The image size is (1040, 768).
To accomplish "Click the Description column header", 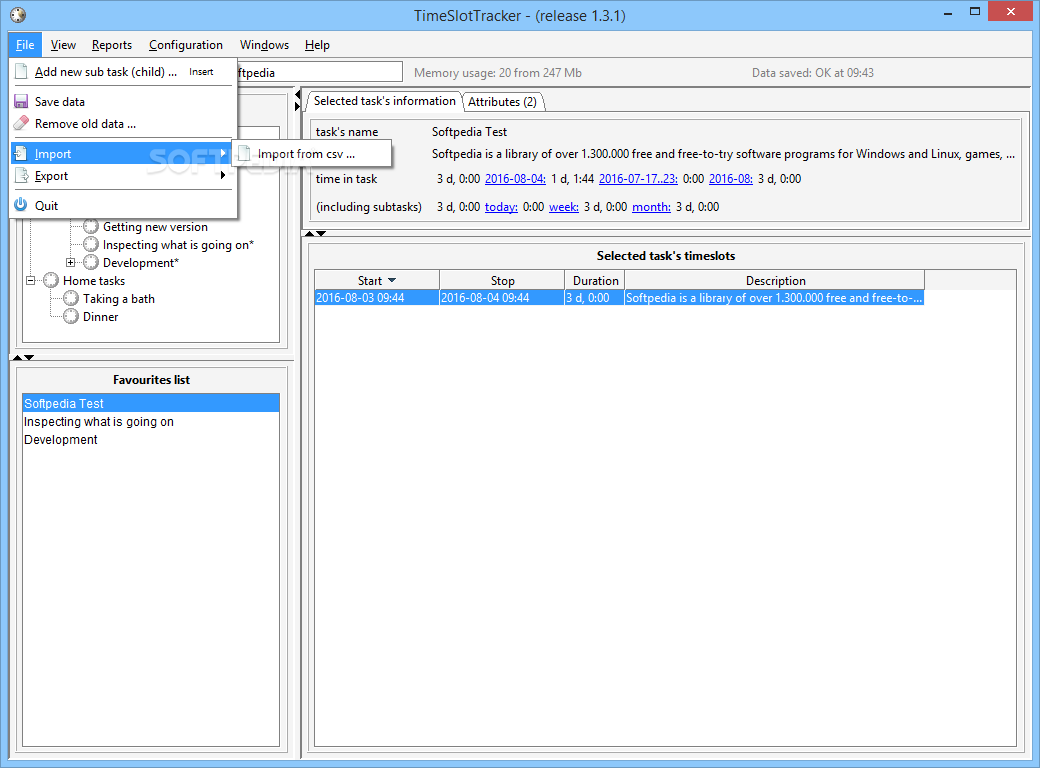I will click(775, 281).
